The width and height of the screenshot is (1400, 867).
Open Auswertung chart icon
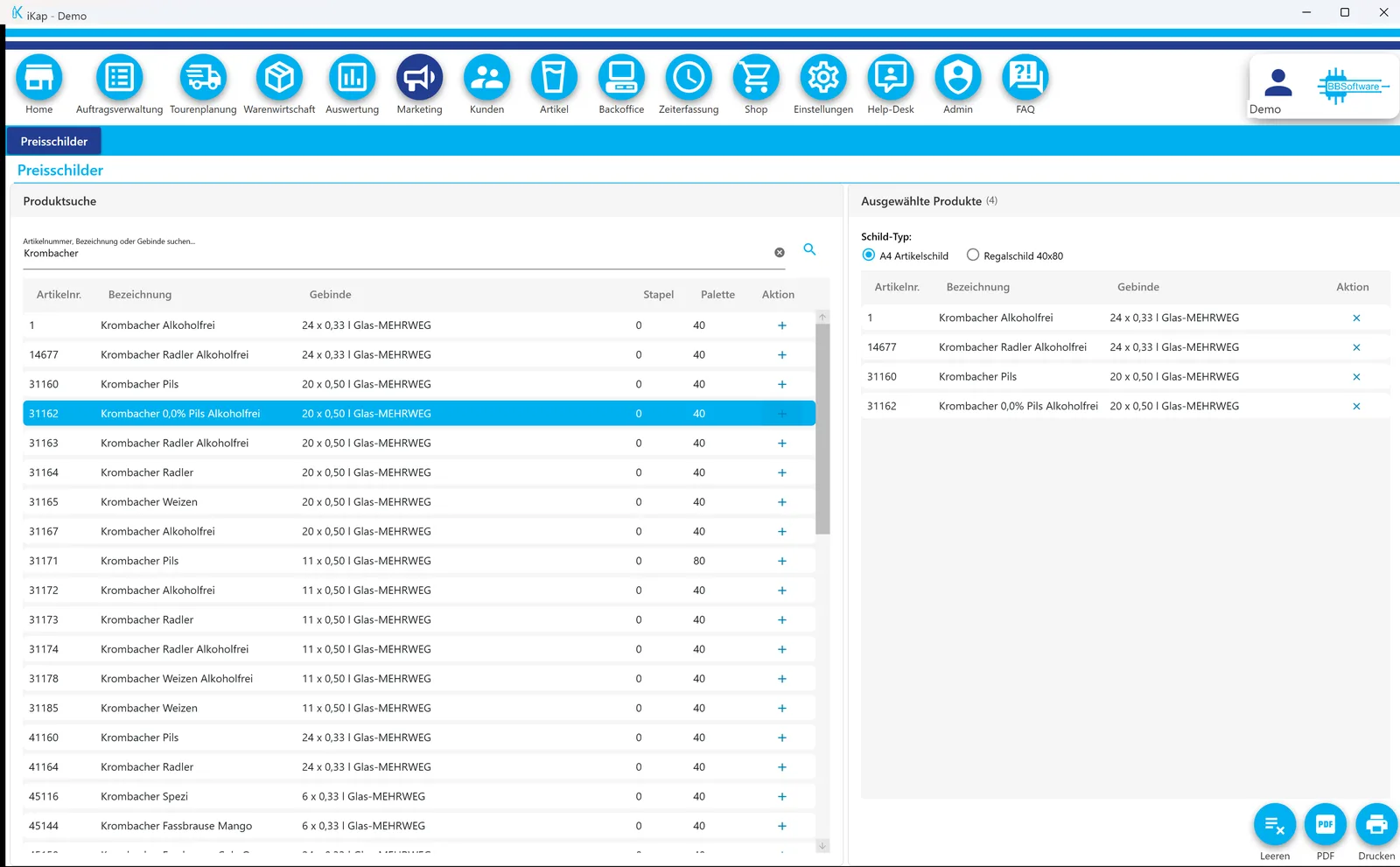tap(352, 78)
